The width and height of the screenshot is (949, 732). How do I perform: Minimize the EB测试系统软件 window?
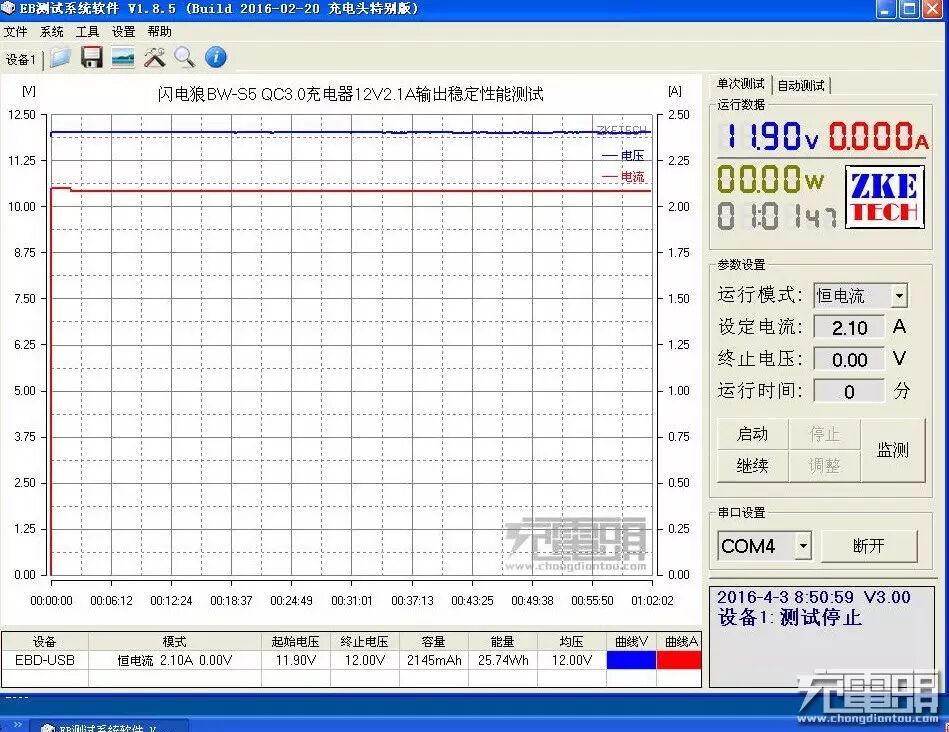coord(886,9)
